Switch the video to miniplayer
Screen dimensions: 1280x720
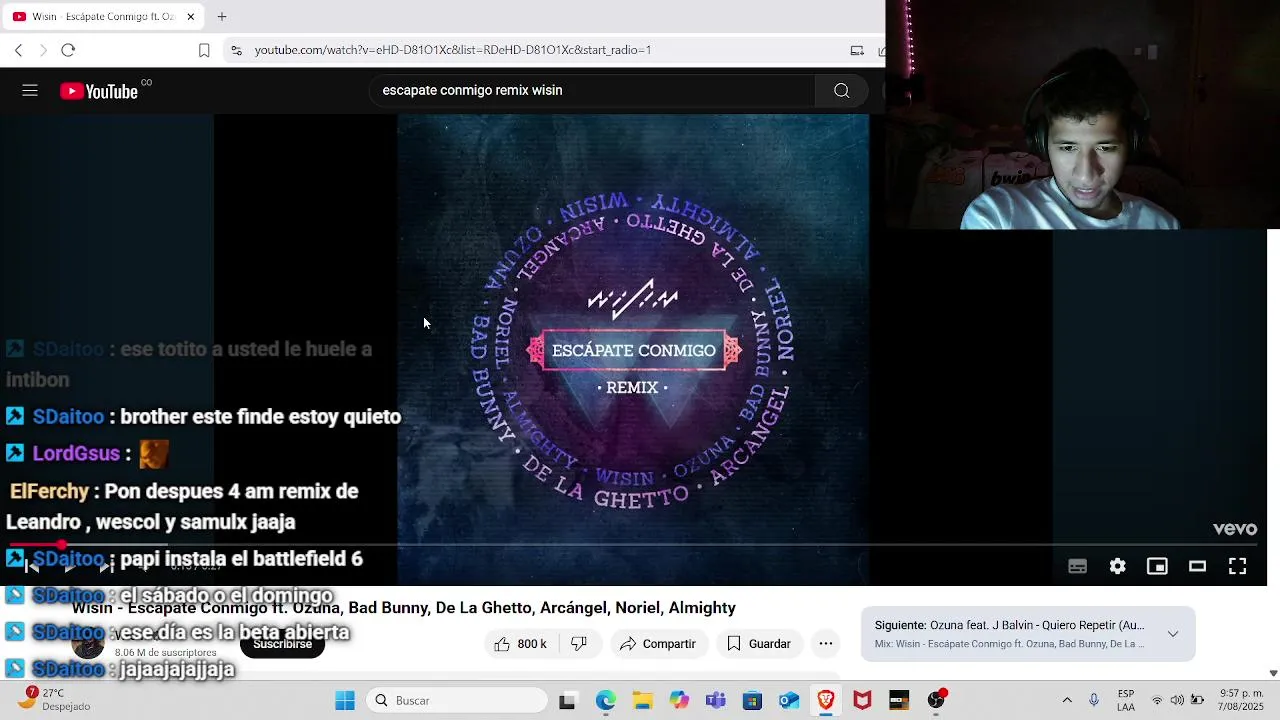pyautogui.click(x=1157, y=567)
